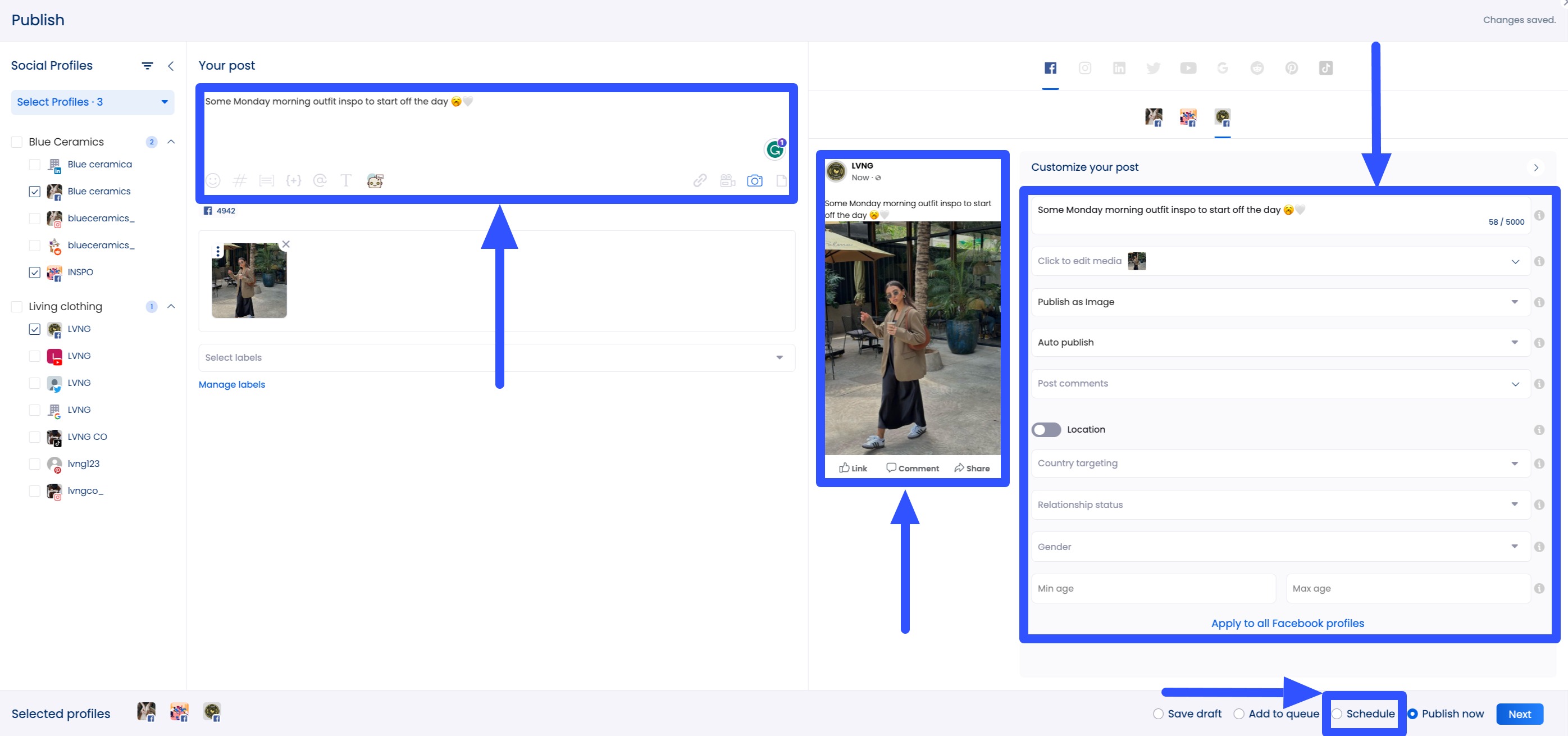Collapse the Living clothing profile group
This screenshot has height=736, width=1568.
[171, 306]
